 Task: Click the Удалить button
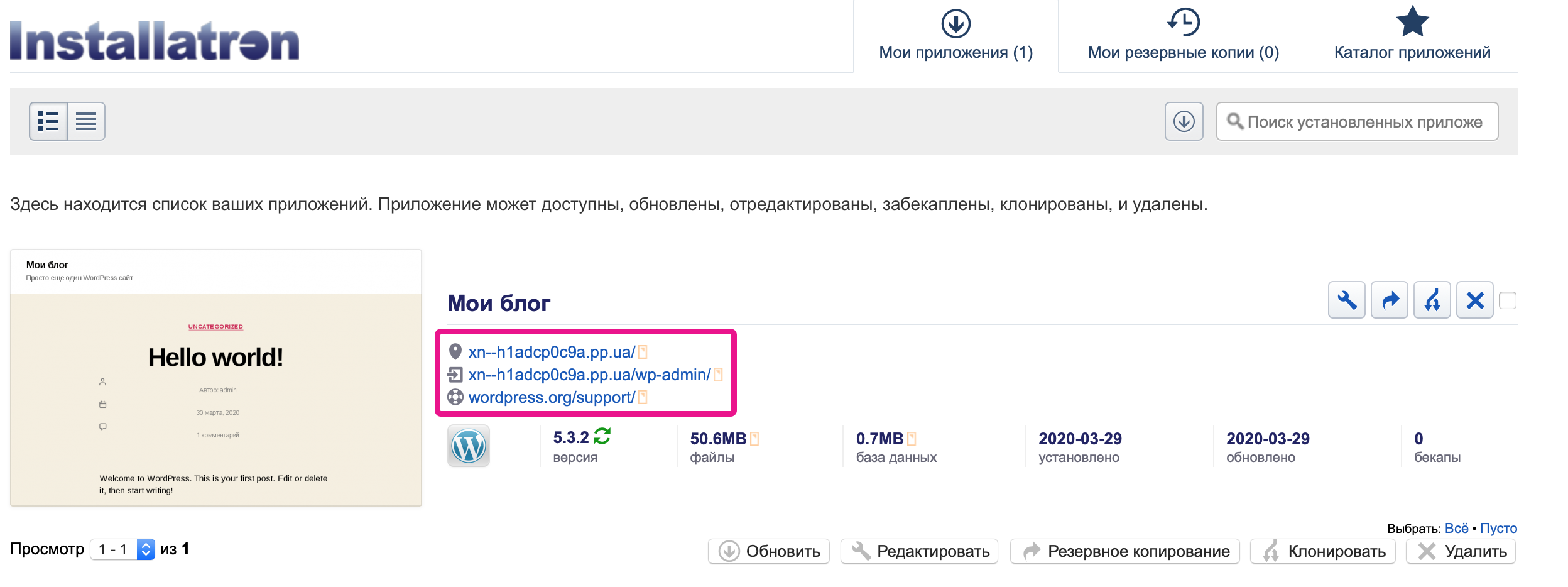(1461, 551)
